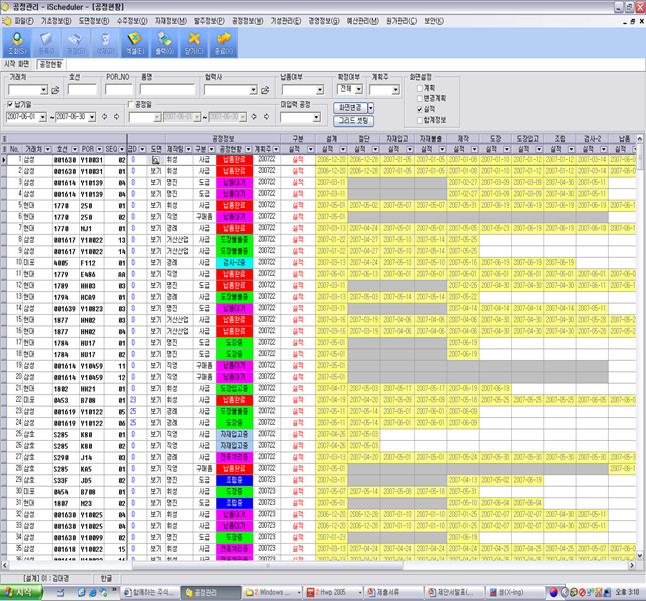The height and width of the screenshot is (601, 646).
Task: Click green 도장입고중 status cell in row 21
Action: click(234, 388)
